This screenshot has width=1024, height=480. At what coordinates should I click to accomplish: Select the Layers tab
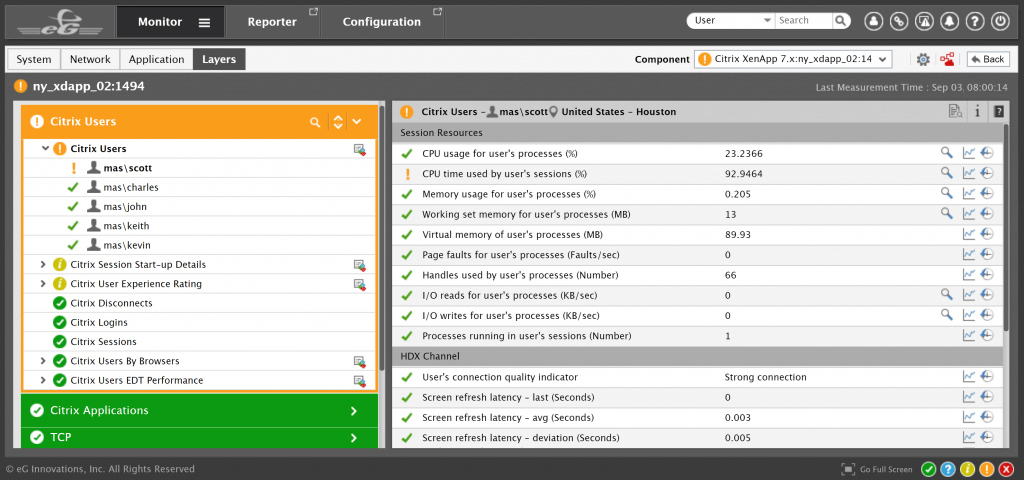pyautogui.click(x=219, y=59)
